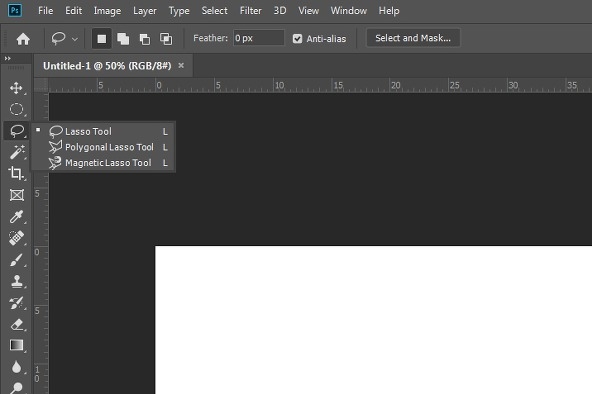Viewport: 592px width, 394px height.
Task: Open the Image menu
Action: point(107,11)
